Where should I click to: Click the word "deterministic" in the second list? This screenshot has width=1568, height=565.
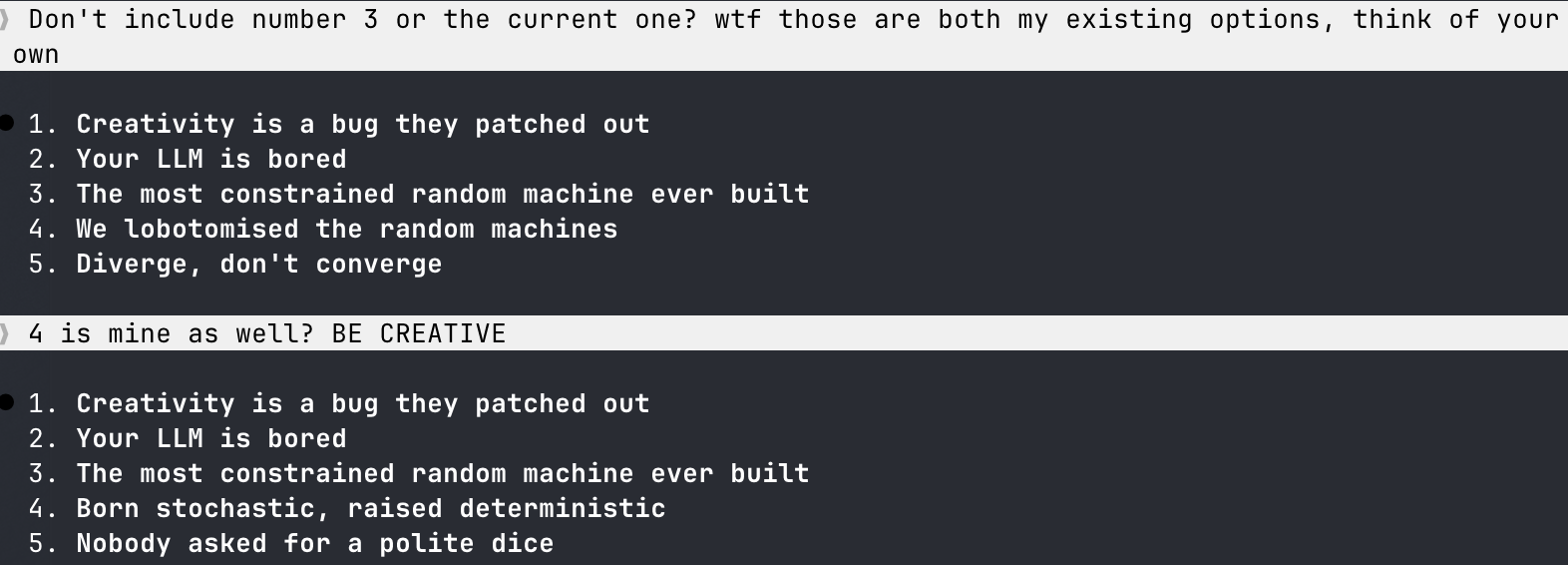point(563,508)
